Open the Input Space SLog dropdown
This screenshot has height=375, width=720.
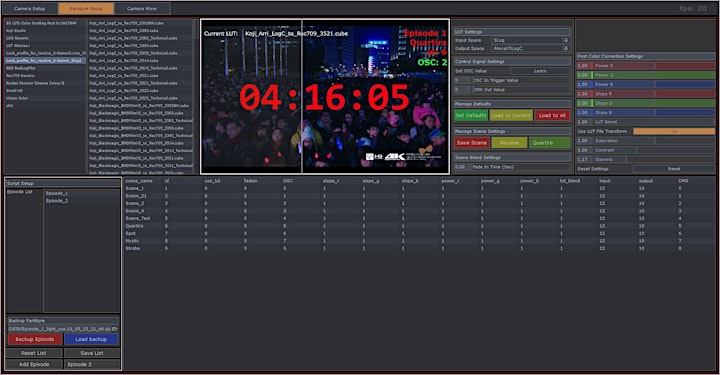[x=531, y=40]
